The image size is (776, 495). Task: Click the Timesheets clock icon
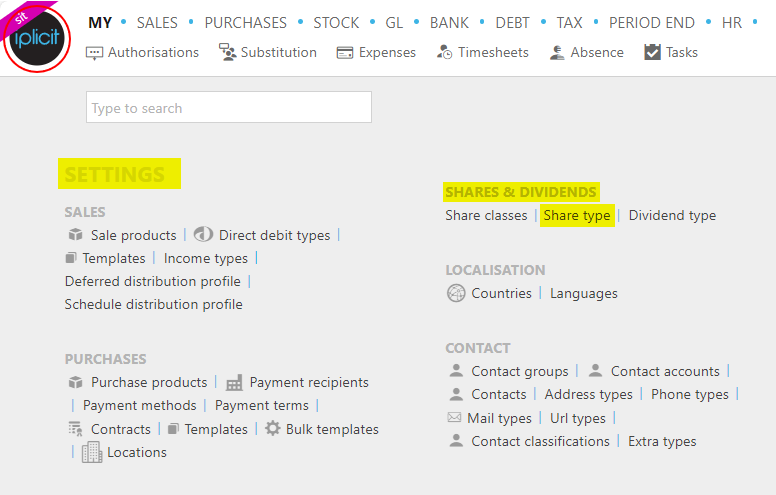tap(444, 52)
